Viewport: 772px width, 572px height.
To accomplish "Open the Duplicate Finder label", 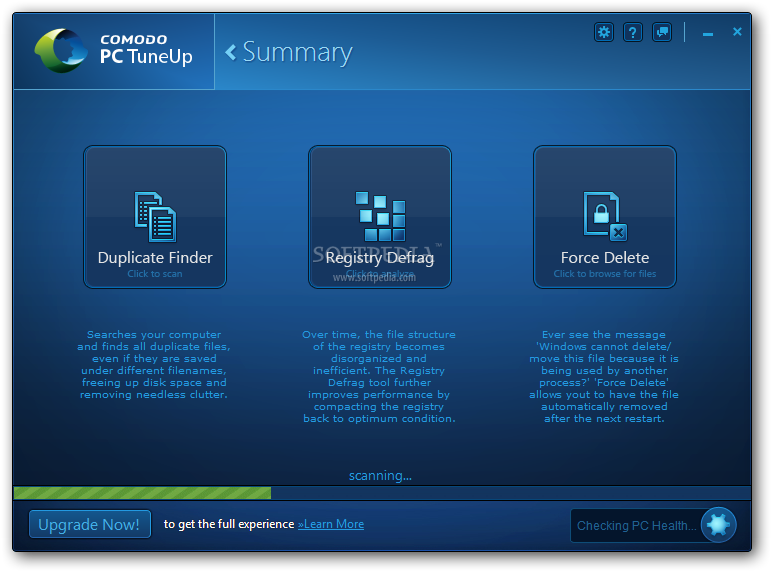I will pos(155,257).
